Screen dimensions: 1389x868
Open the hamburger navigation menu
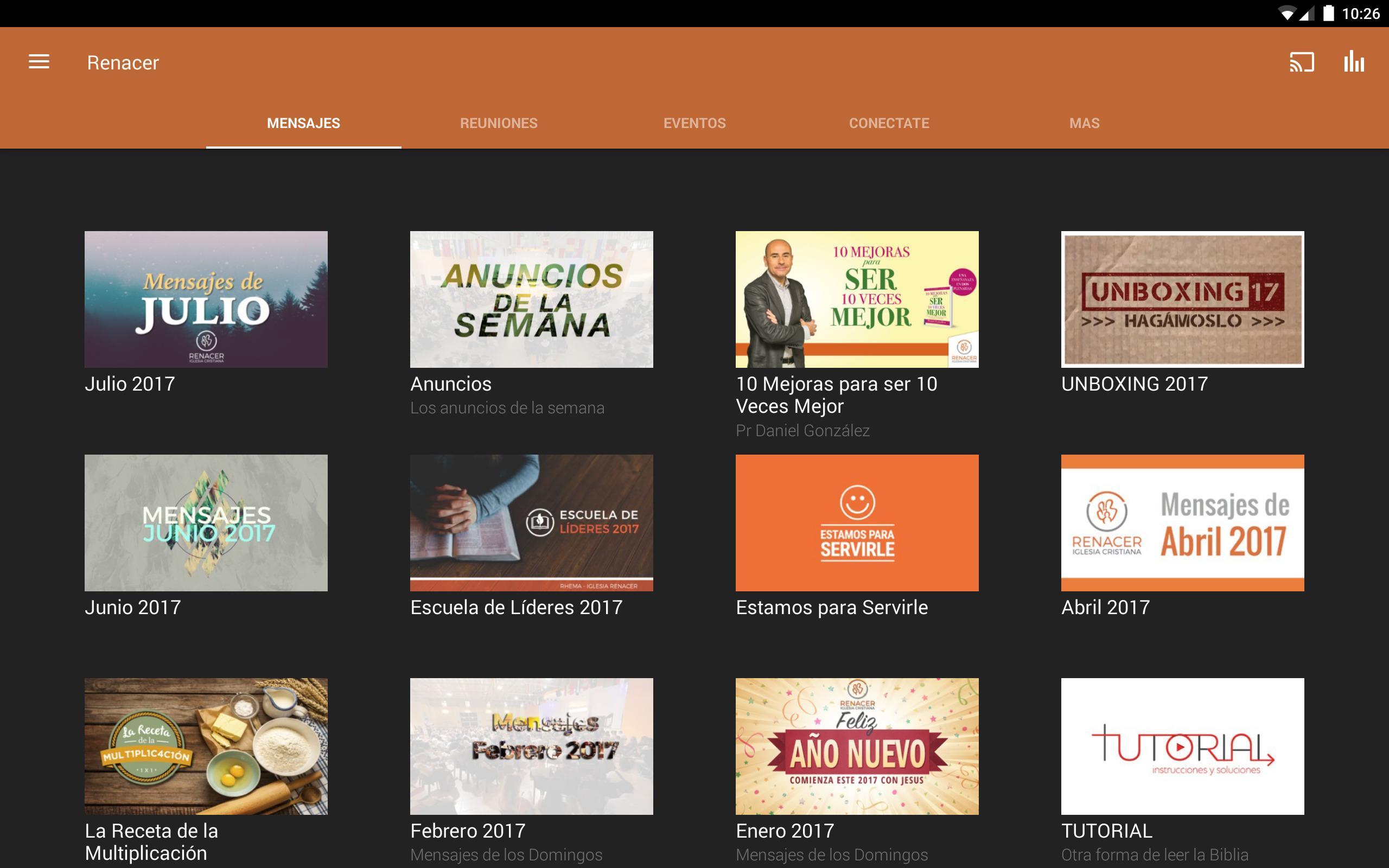coord(39,61)
